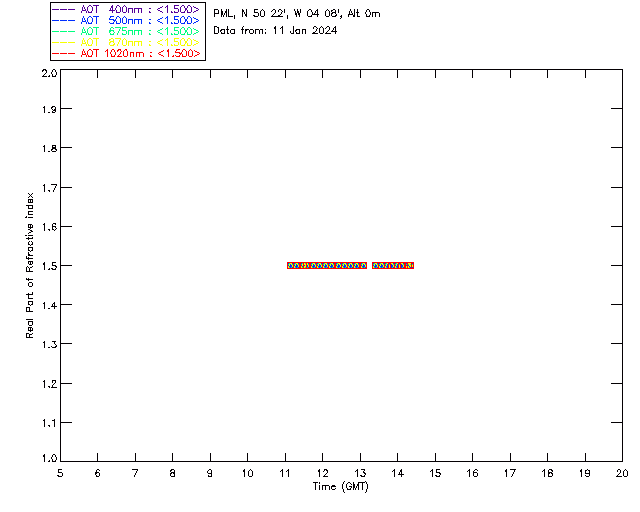Click x-axis label 5
The image size is (640, 512).
click(60, 473)
